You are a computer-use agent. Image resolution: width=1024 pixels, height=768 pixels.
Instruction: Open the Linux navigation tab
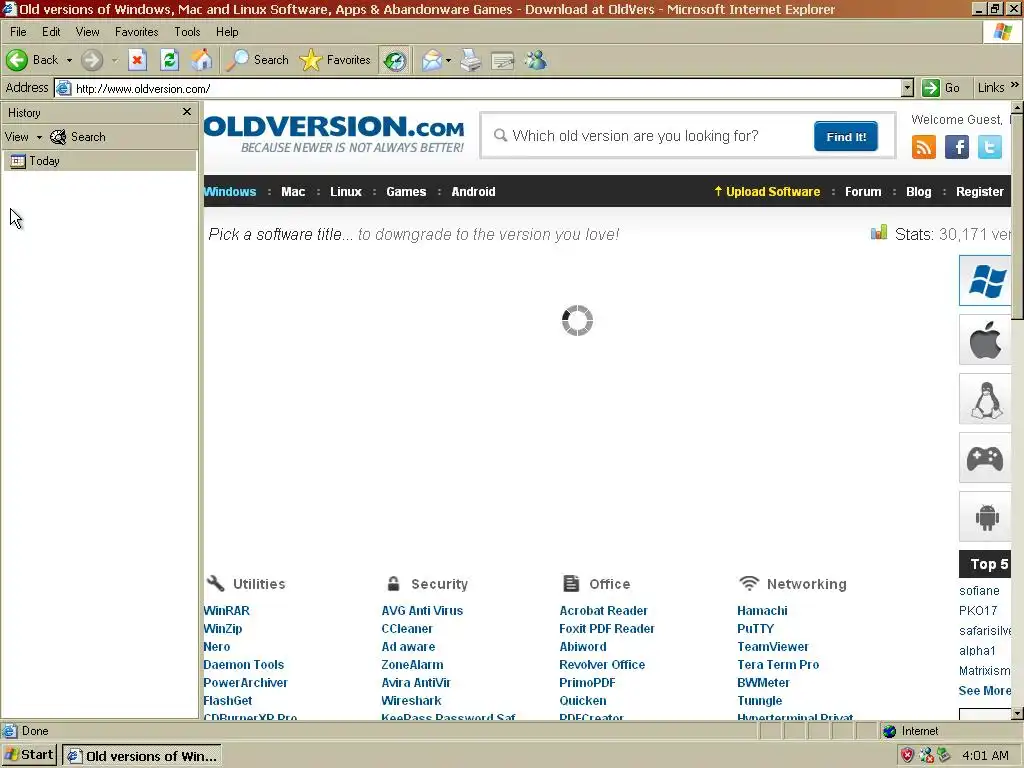[345, 191]
